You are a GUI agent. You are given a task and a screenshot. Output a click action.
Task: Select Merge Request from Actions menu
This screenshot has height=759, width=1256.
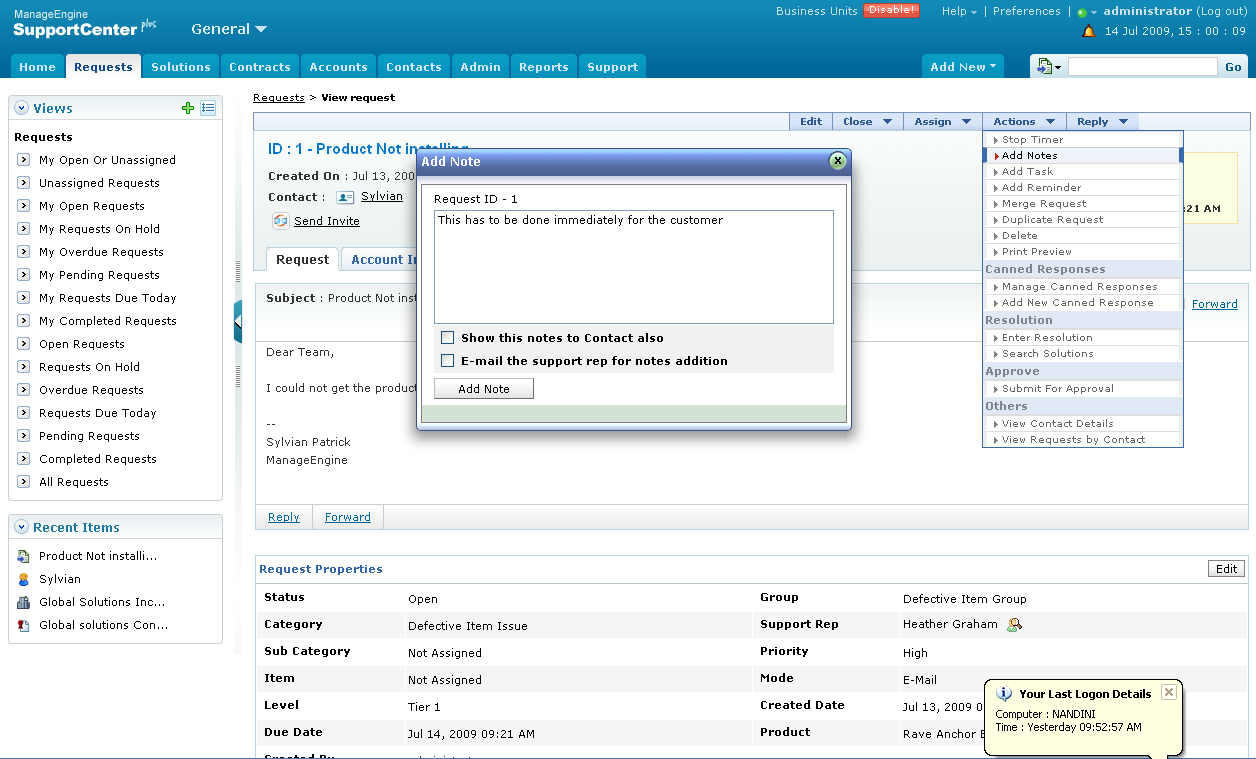1044,203
